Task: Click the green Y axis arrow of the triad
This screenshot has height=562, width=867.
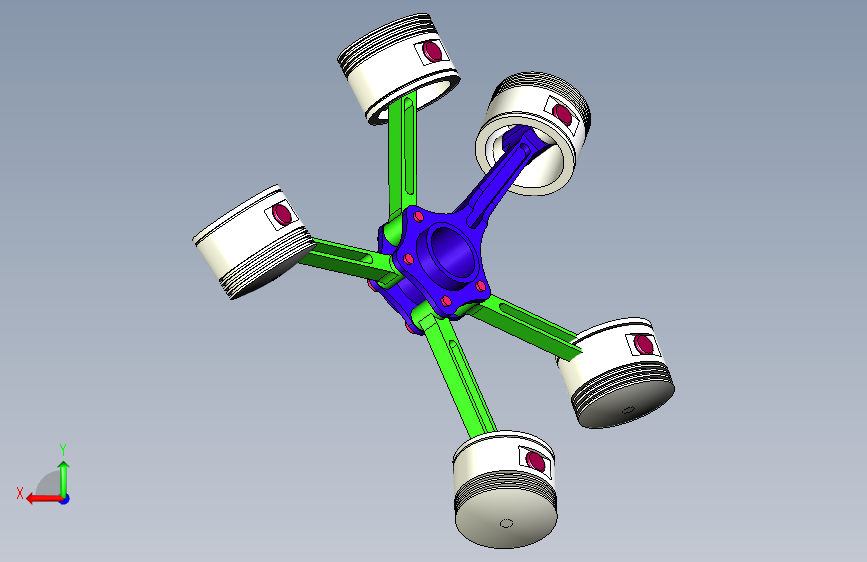Action: tap(64, 478)
